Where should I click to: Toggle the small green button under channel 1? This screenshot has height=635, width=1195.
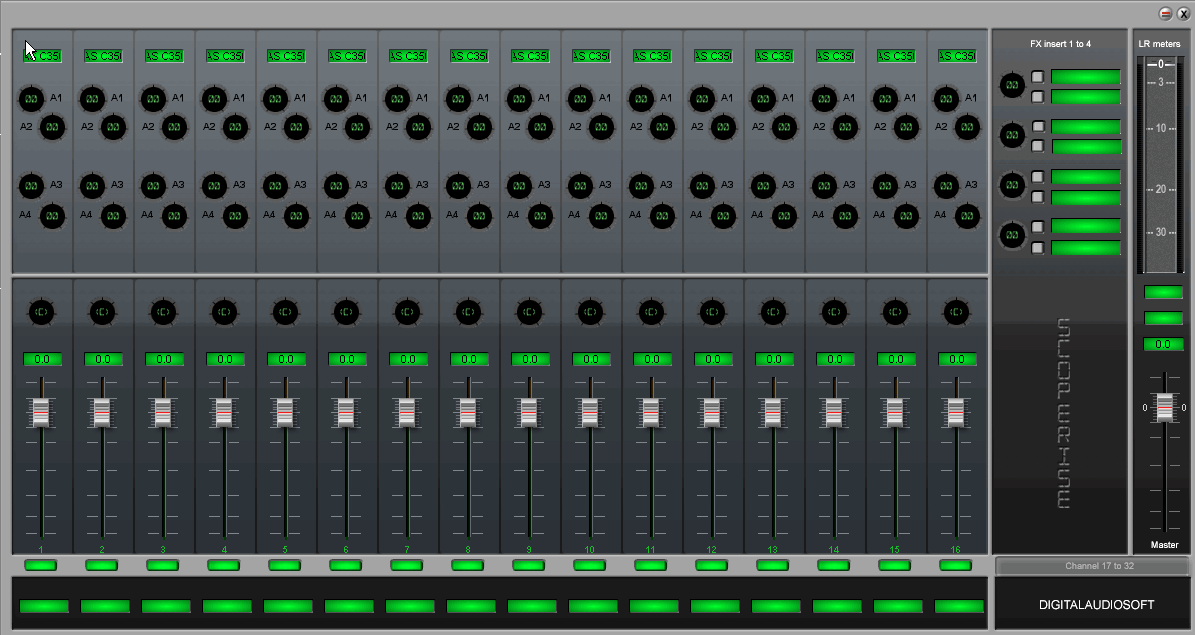pos(41,565)
